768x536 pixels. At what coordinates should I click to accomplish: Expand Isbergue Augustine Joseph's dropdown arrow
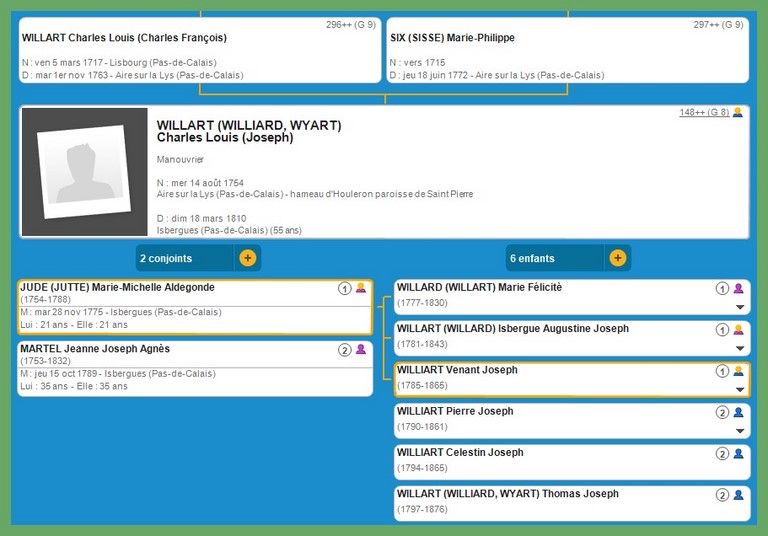tap(740, 348)
